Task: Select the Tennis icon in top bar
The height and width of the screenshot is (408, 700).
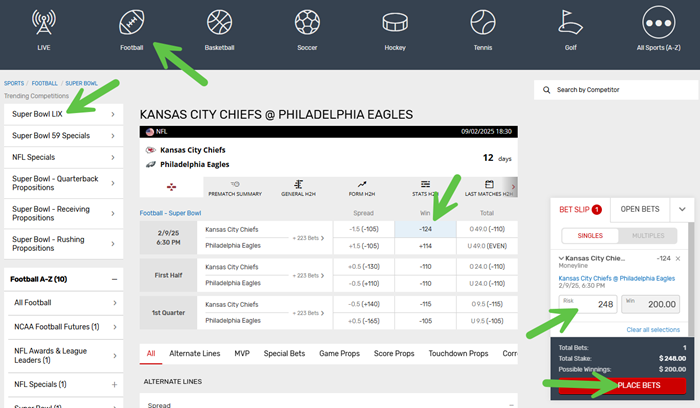Action: (482, 28)
